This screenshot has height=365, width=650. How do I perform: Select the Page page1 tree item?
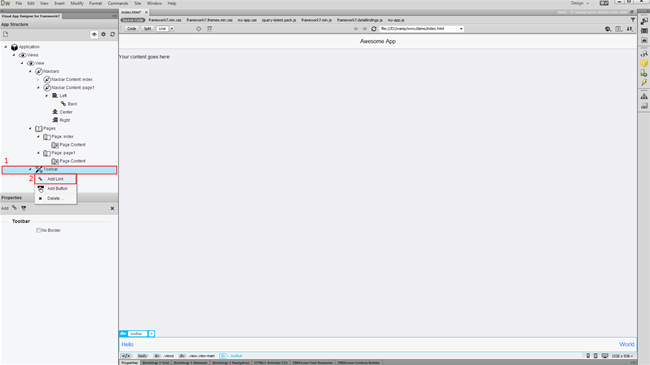click(x=63, y=153)
